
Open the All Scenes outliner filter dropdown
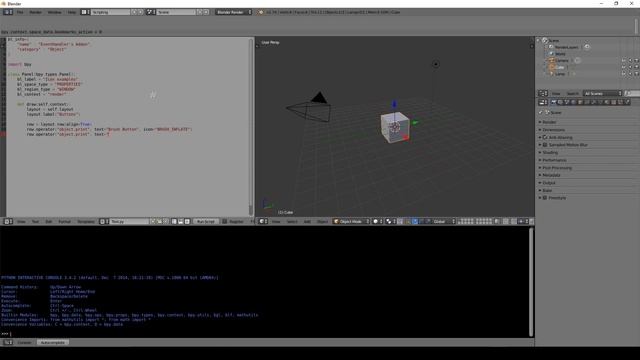602,94
